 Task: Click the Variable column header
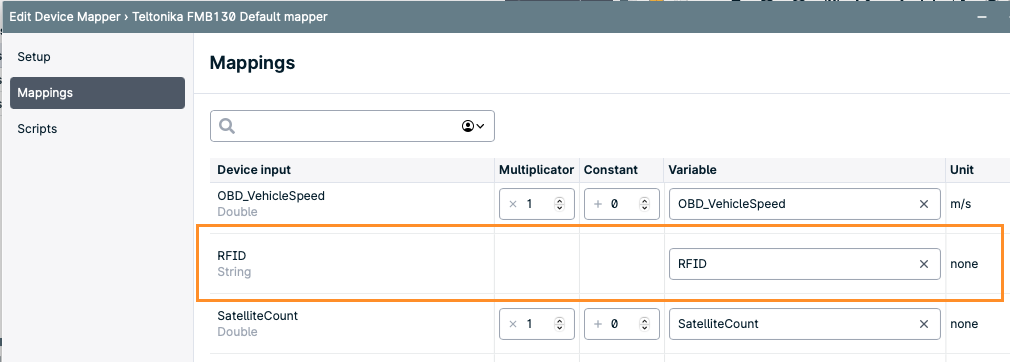tap(692, 170)
